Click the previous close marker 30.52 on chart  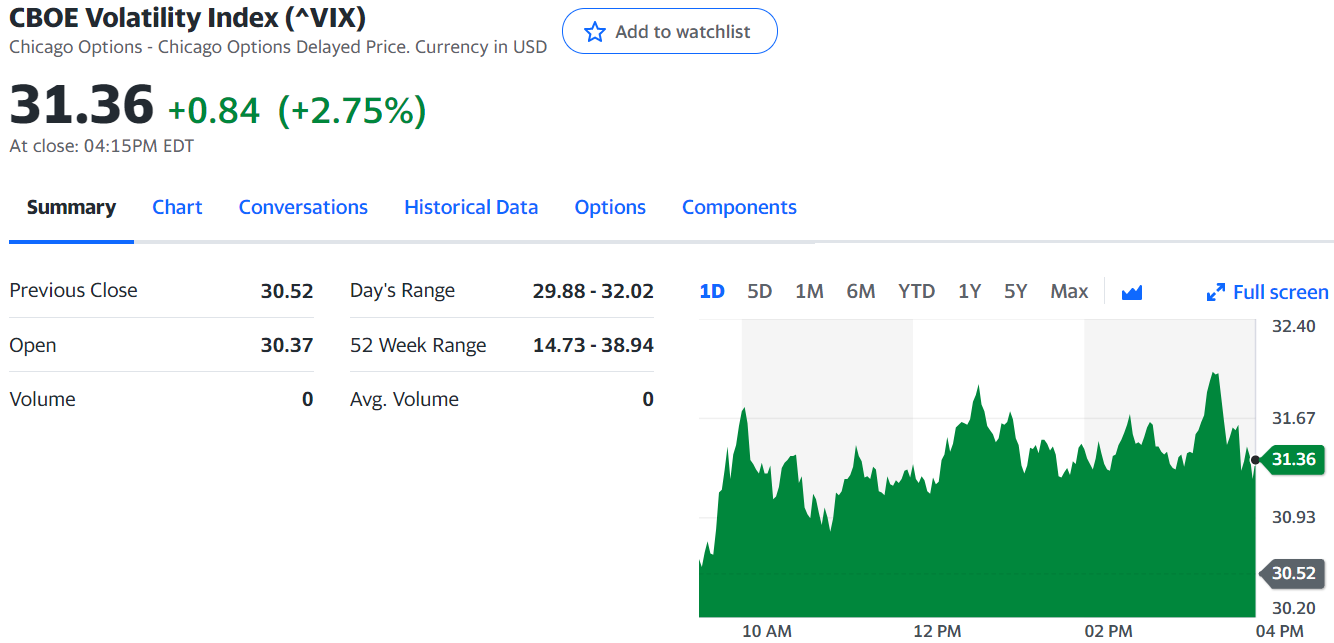point(1293,573)
